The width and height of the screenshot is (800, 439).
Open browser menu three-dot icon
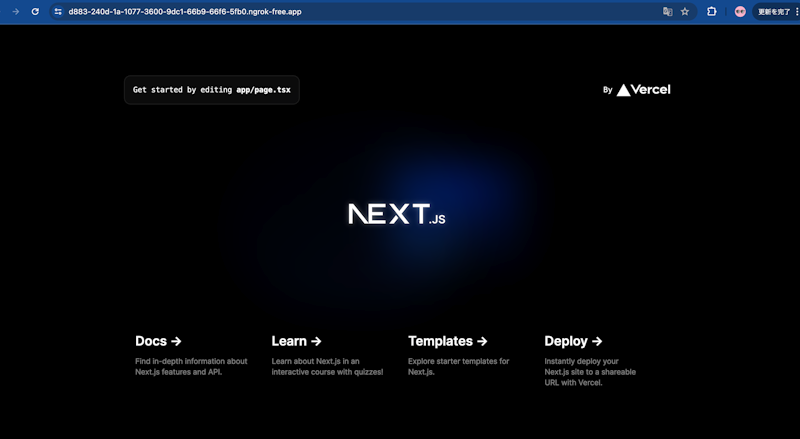(x=797, y=11)
